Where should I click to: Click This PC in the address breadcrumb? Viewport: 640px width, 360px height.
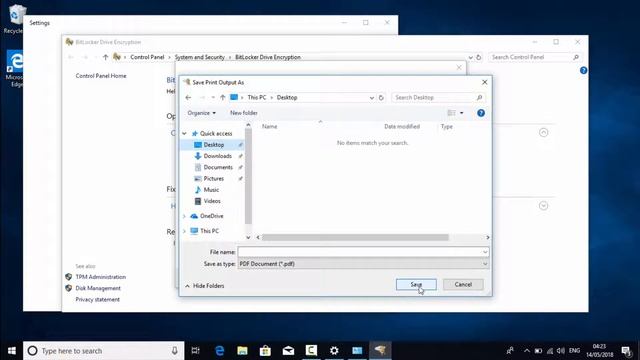tap(257, 98)
